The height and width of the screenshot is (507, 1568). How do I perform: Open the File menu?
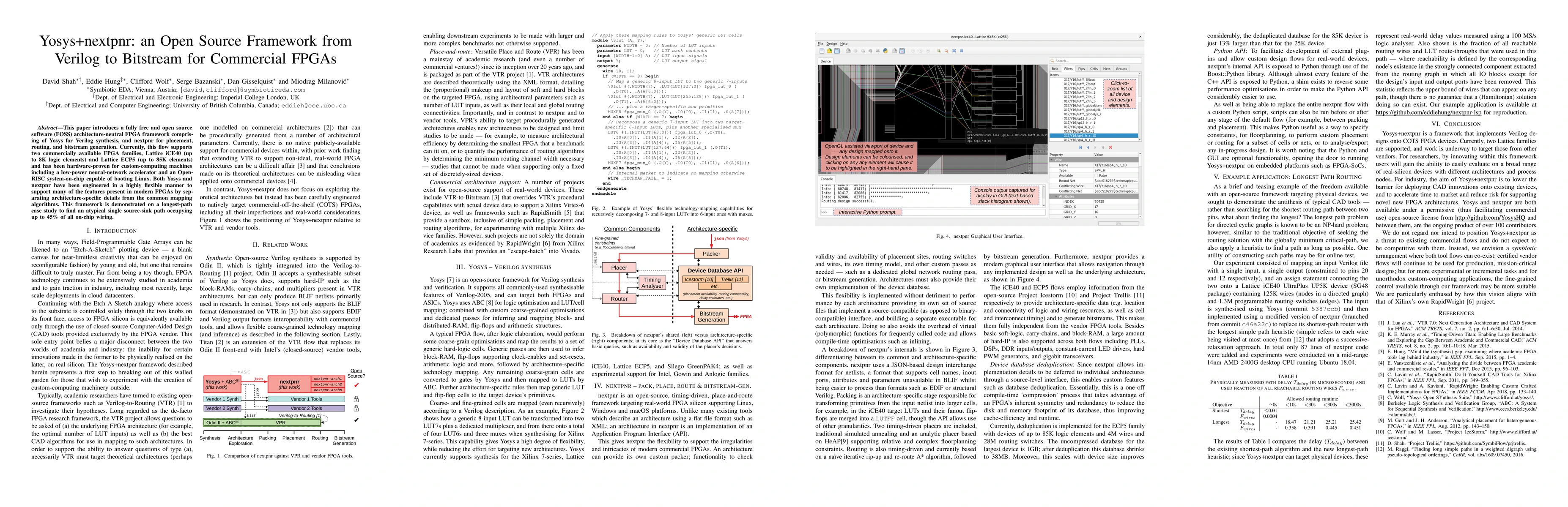click(820, 44)
